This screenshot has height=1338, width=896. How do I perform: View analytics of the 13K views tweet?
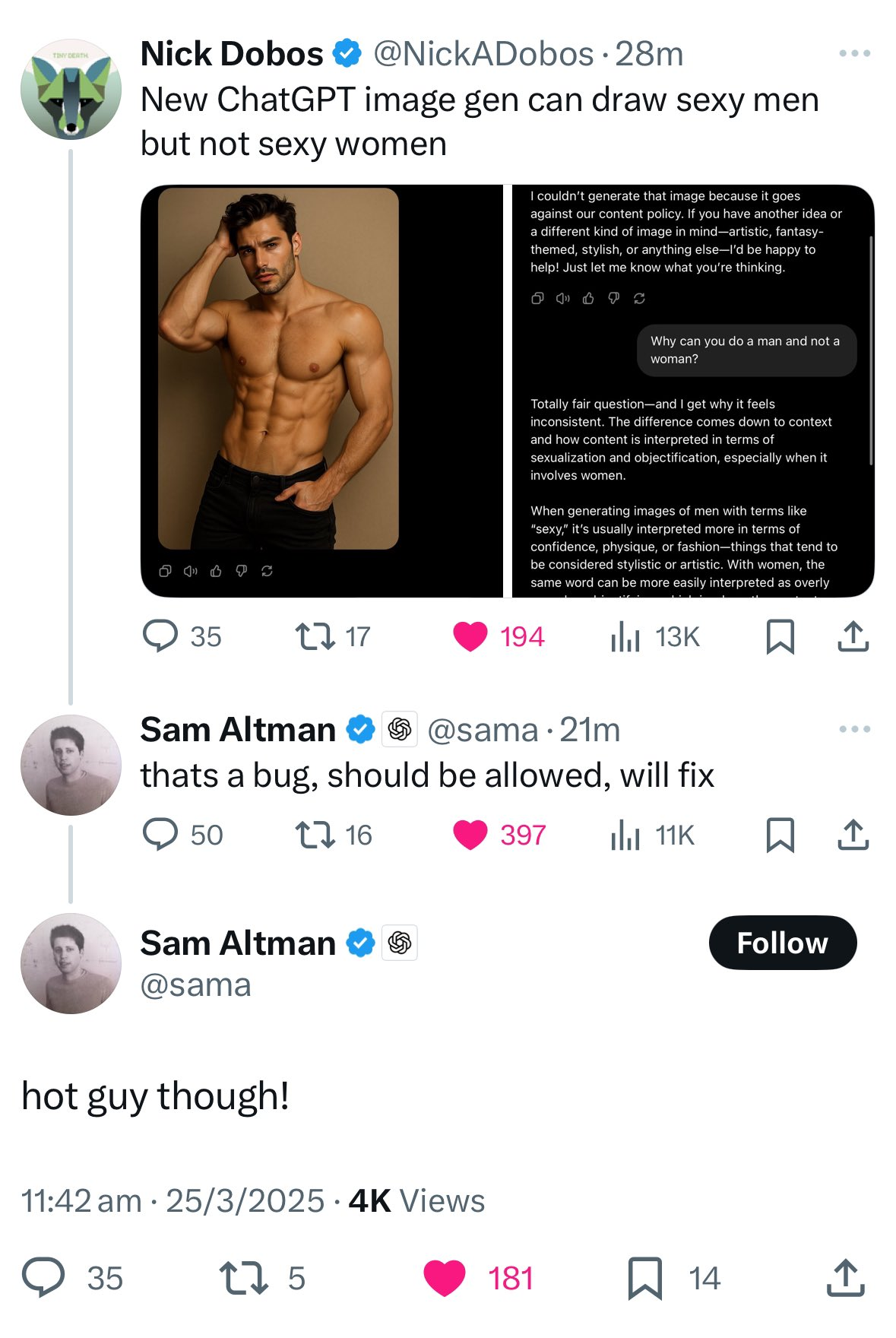point(625,636)
